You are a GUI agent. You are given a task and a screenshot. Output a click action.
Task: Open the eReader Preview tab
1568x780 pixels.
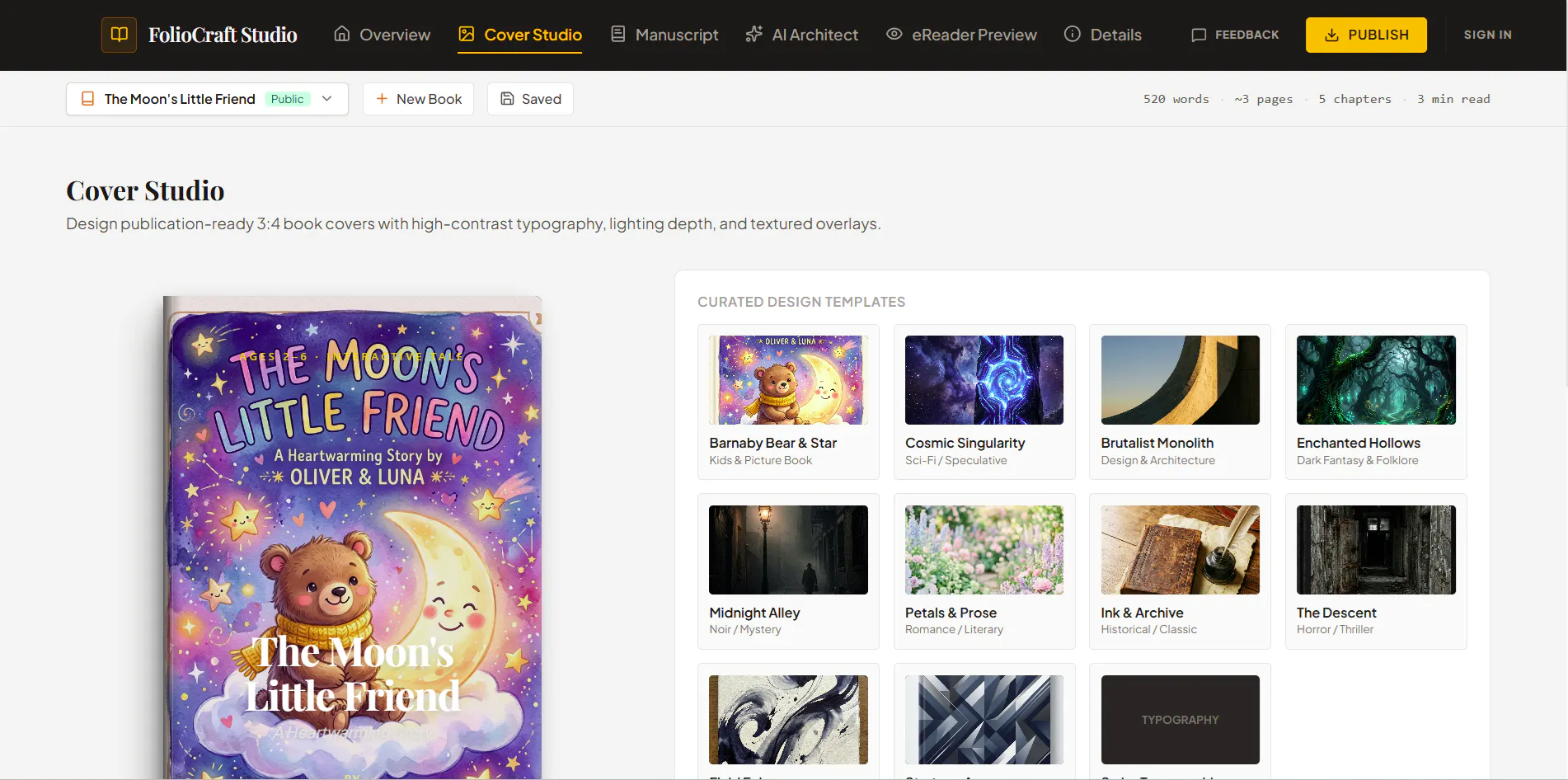961,35
